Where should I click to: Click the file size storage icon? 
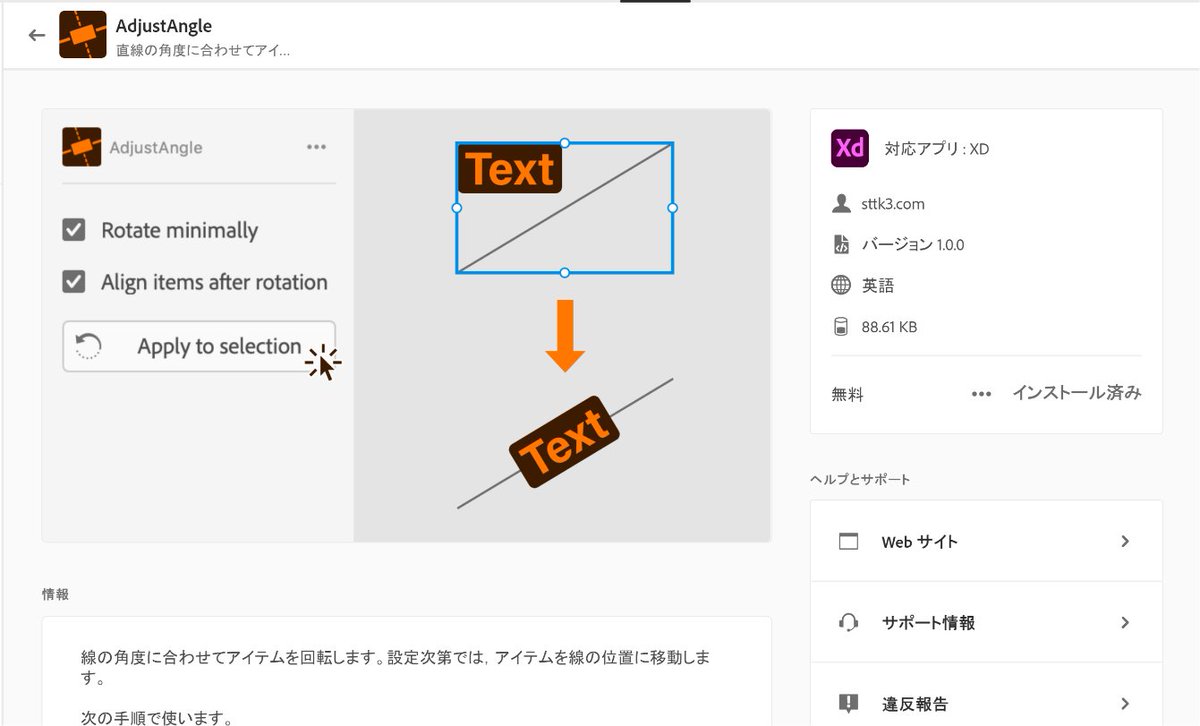[841, 326]
